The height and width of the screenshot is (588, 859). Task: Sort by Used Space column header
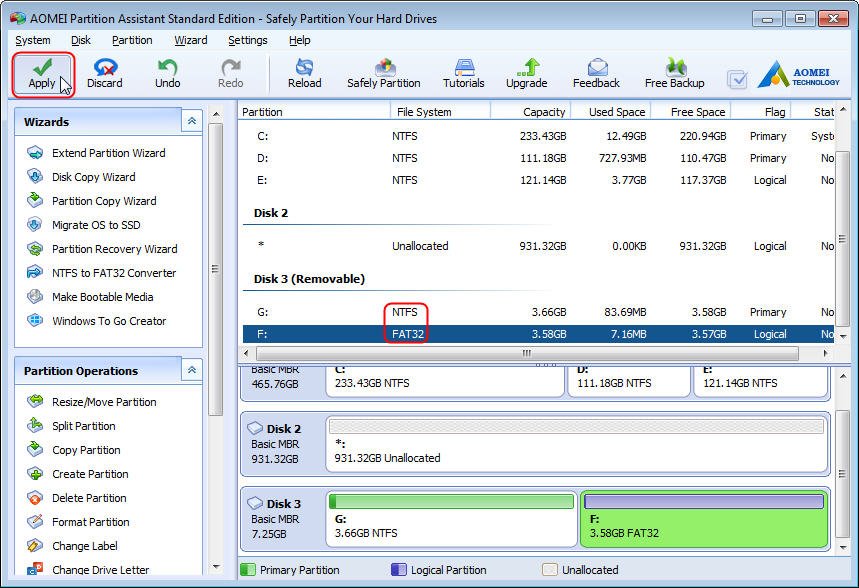pyautogui.click(x=611, y=112)
